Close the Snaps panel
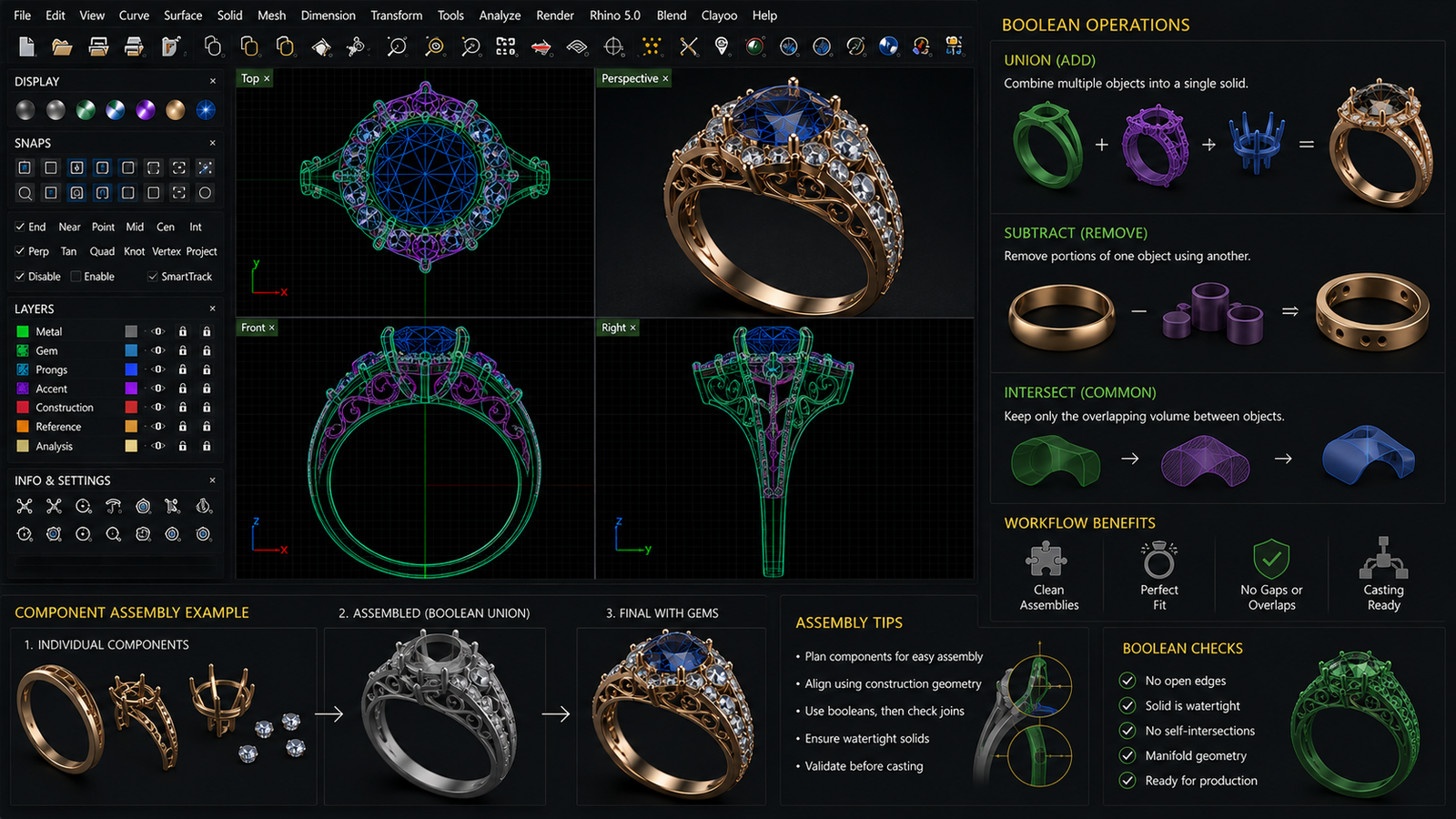This screenshot has height=819, width=1456. [x=213, y=143]
